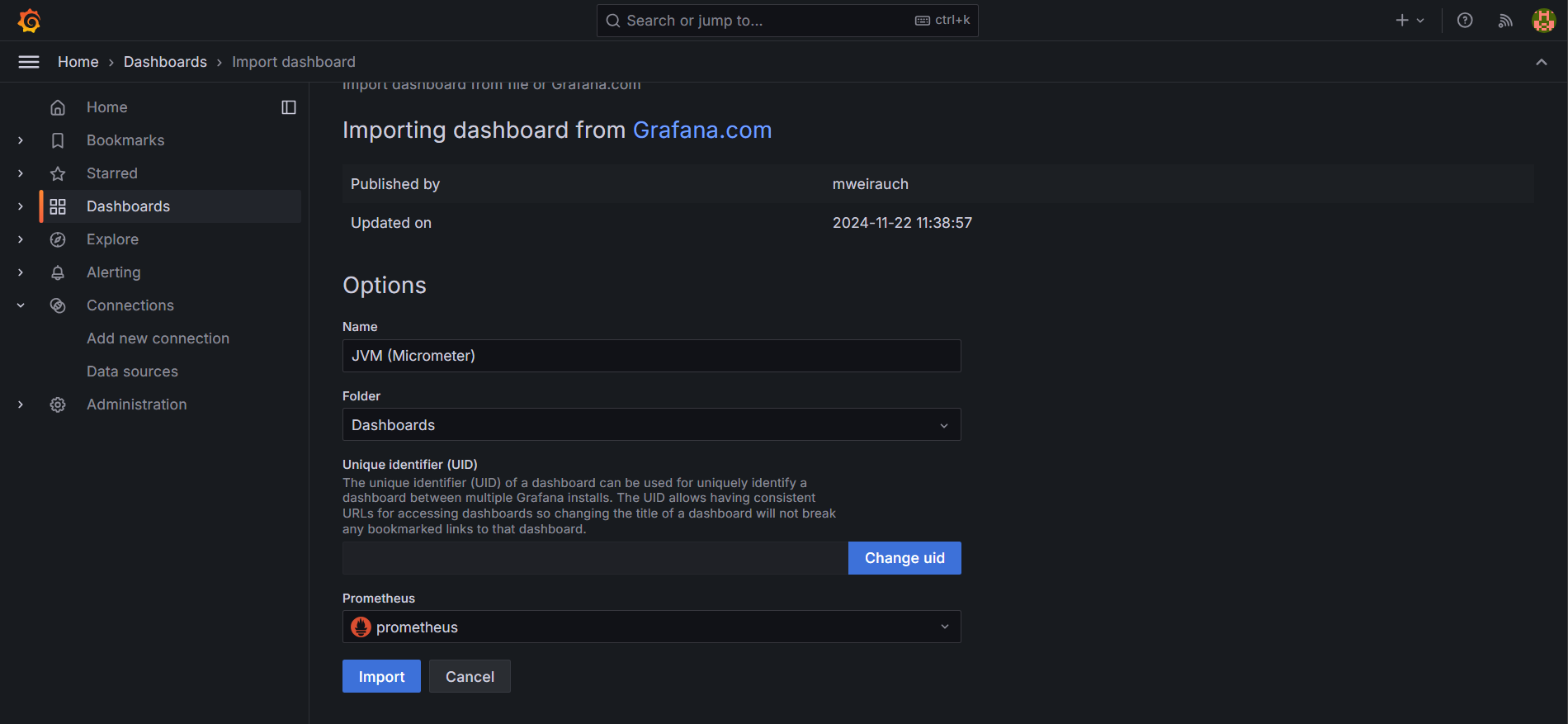Click the updated date 2024-11-22 11:38:57
Screen dimensions: 1568x724
(902, 223)
